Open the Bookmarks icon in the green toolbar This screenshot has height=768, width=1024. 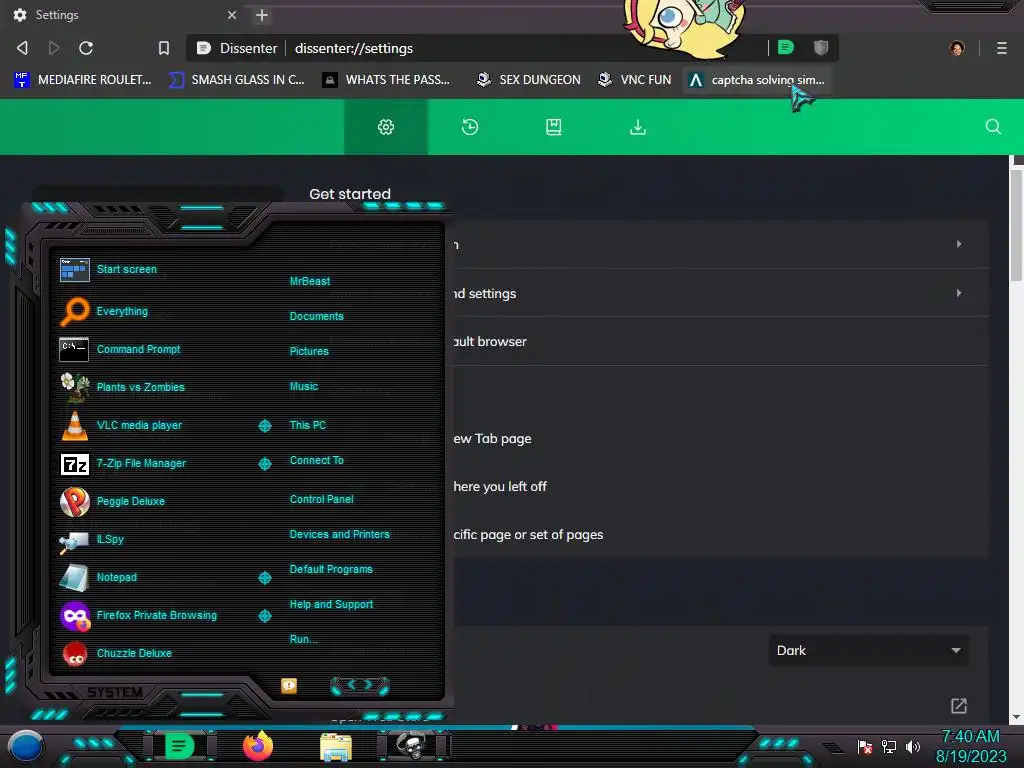point(554,127)
